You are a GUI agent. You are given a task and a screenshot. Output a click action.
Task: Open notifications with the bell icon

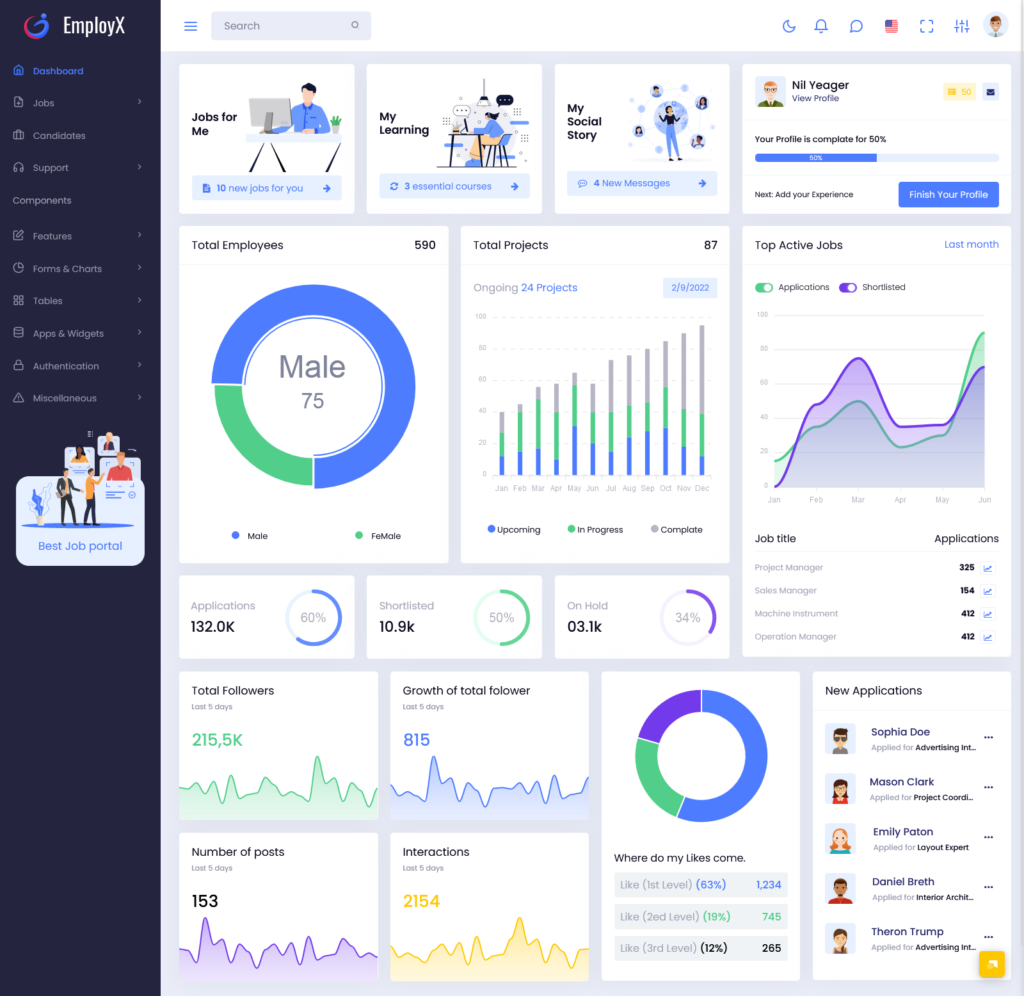[821, 26]
